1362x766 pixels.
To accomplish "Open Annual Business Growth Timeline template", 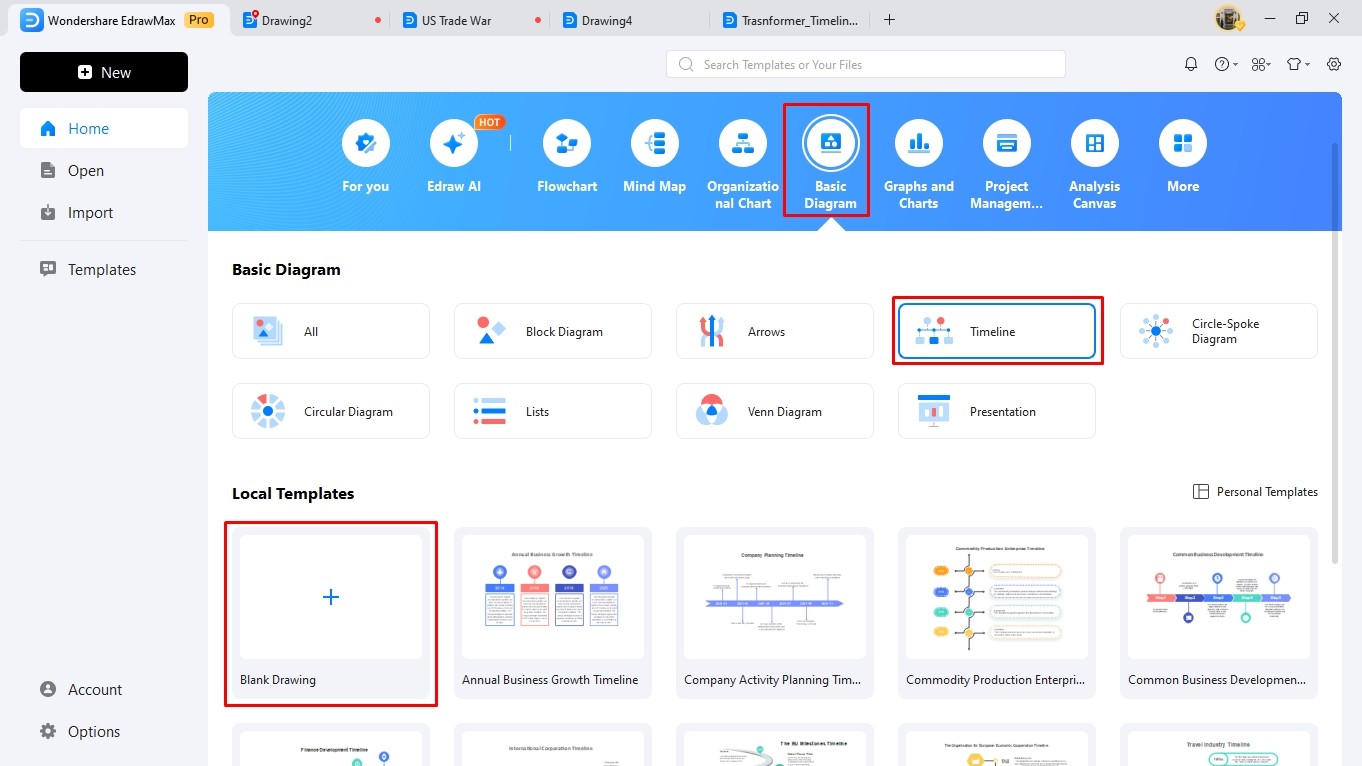I will click(x=553, y=612).
